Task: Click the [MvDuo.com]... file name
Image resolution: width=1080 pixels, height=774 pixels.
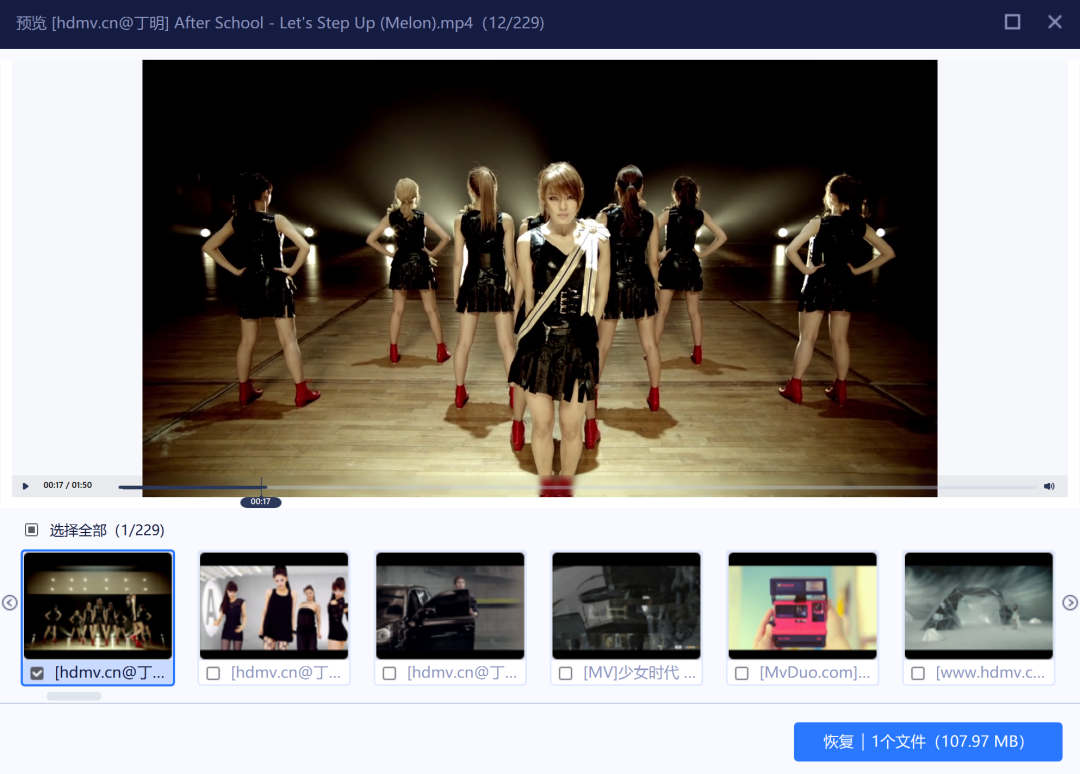Action: 815,673
